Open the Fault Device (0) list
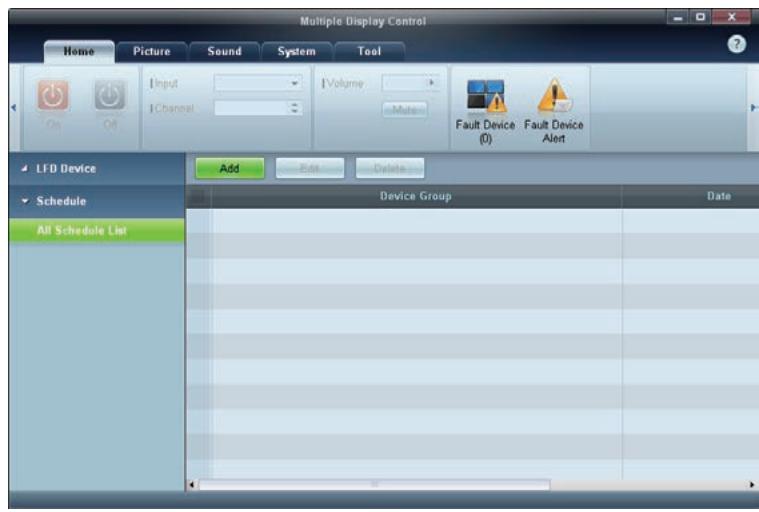Image resolution: width=759 pixels, height=512 pixels. coord(486,111)
